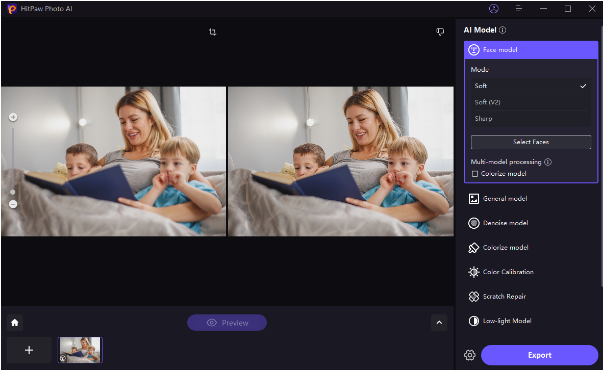Open the Denoise model label
The height and width of the screenshot is (371, 603).
[505, 223]
